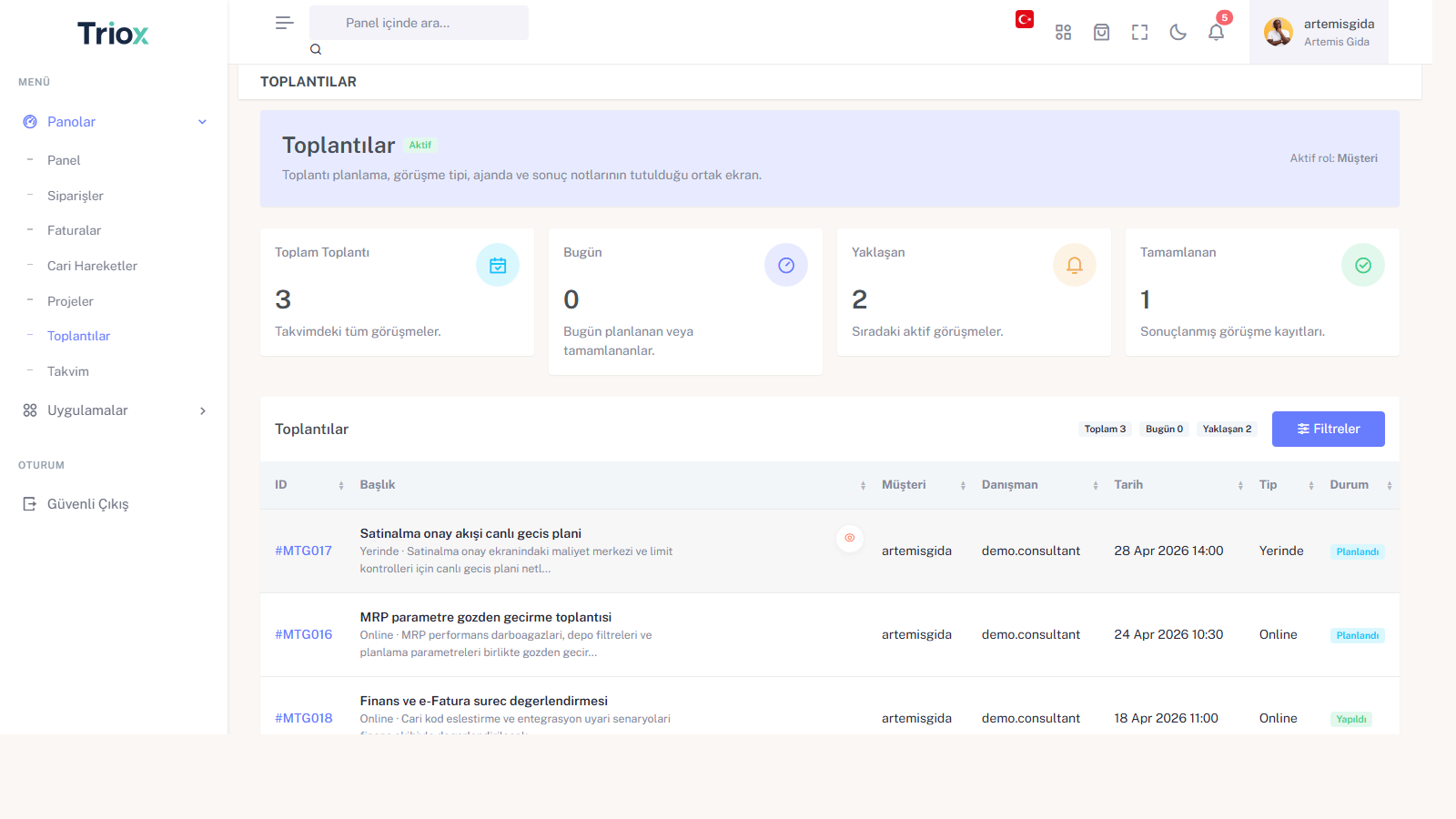Click the Planlandı badge of MTG017
1456x819 pixels.
point(1357,551)
